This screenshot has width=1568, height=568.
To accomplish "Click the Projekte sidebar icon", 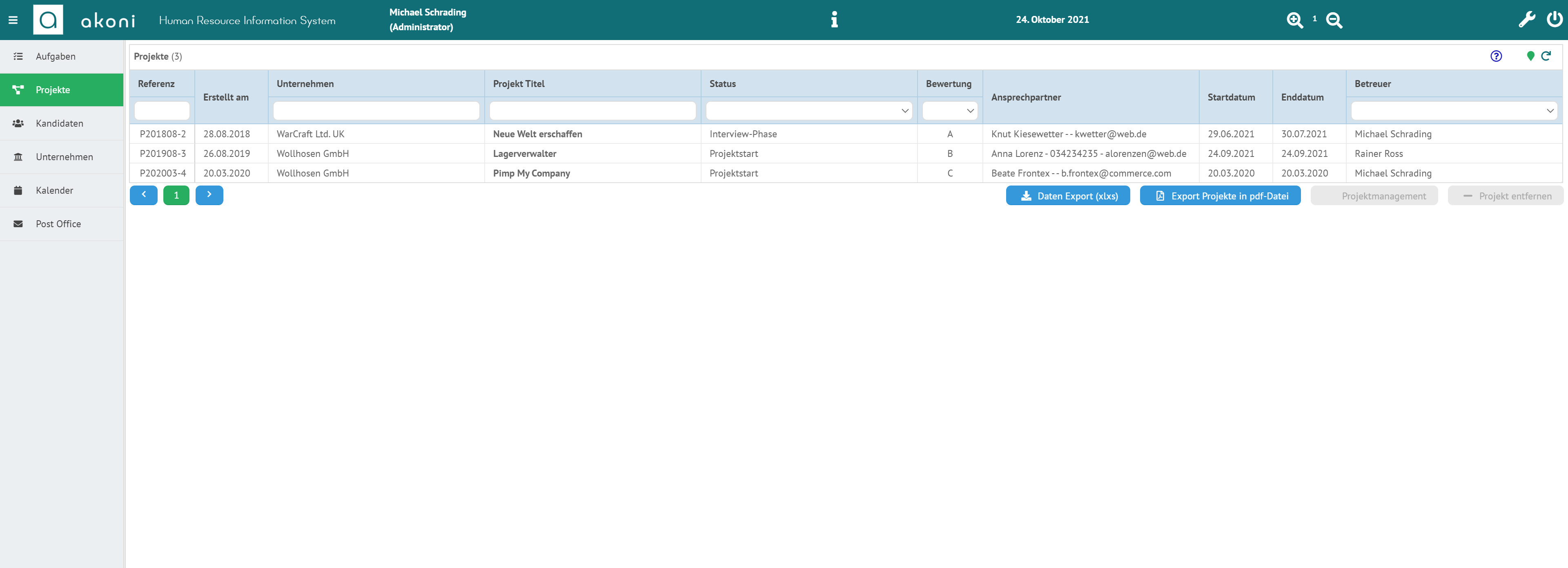I will tap(18, 89).
